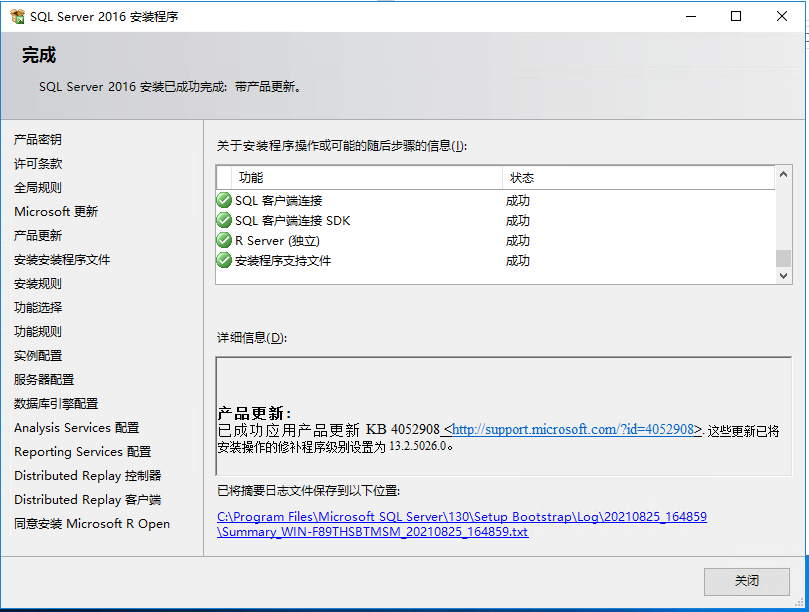Viewport: 809px width, 612px height.
Task: Click 成功 status of 安装程序支持文件
Action: (517, 261)
